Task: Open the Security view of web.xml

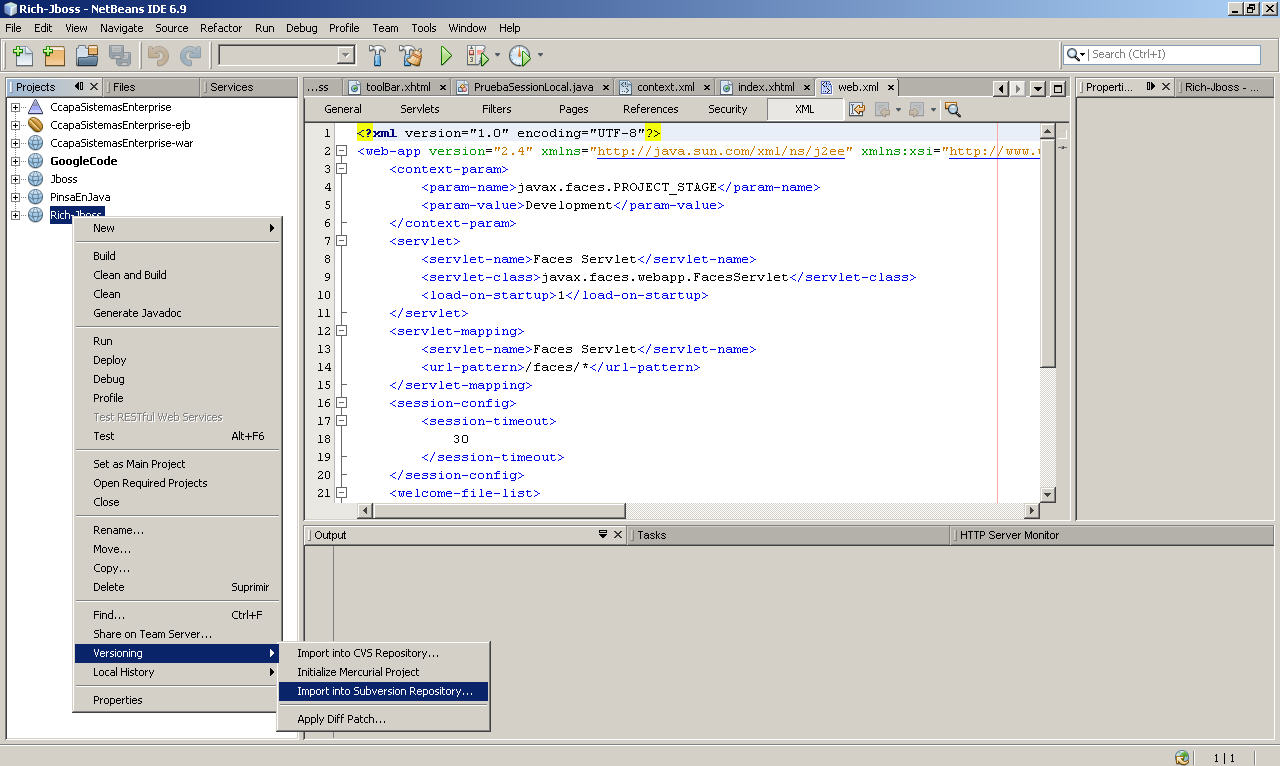Action: (x=727, y=109)
